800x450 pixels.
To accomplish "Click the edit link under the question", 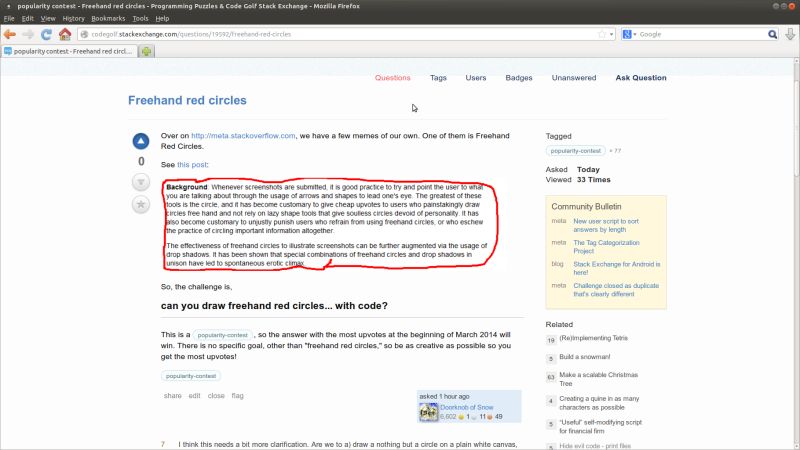I will (x=194, y=395).
